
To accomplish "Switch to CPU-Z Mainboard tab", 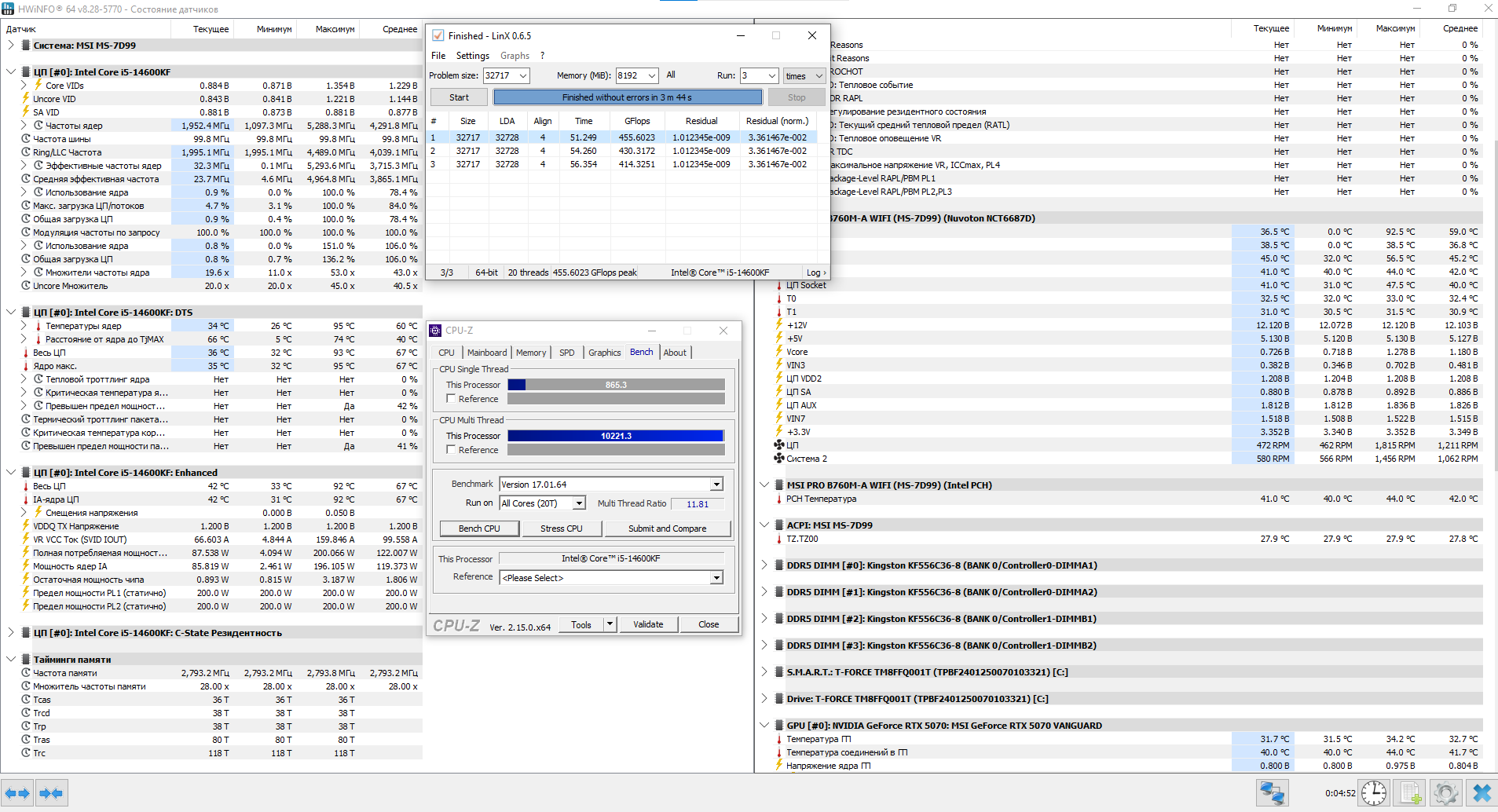I will coord(487,353).
